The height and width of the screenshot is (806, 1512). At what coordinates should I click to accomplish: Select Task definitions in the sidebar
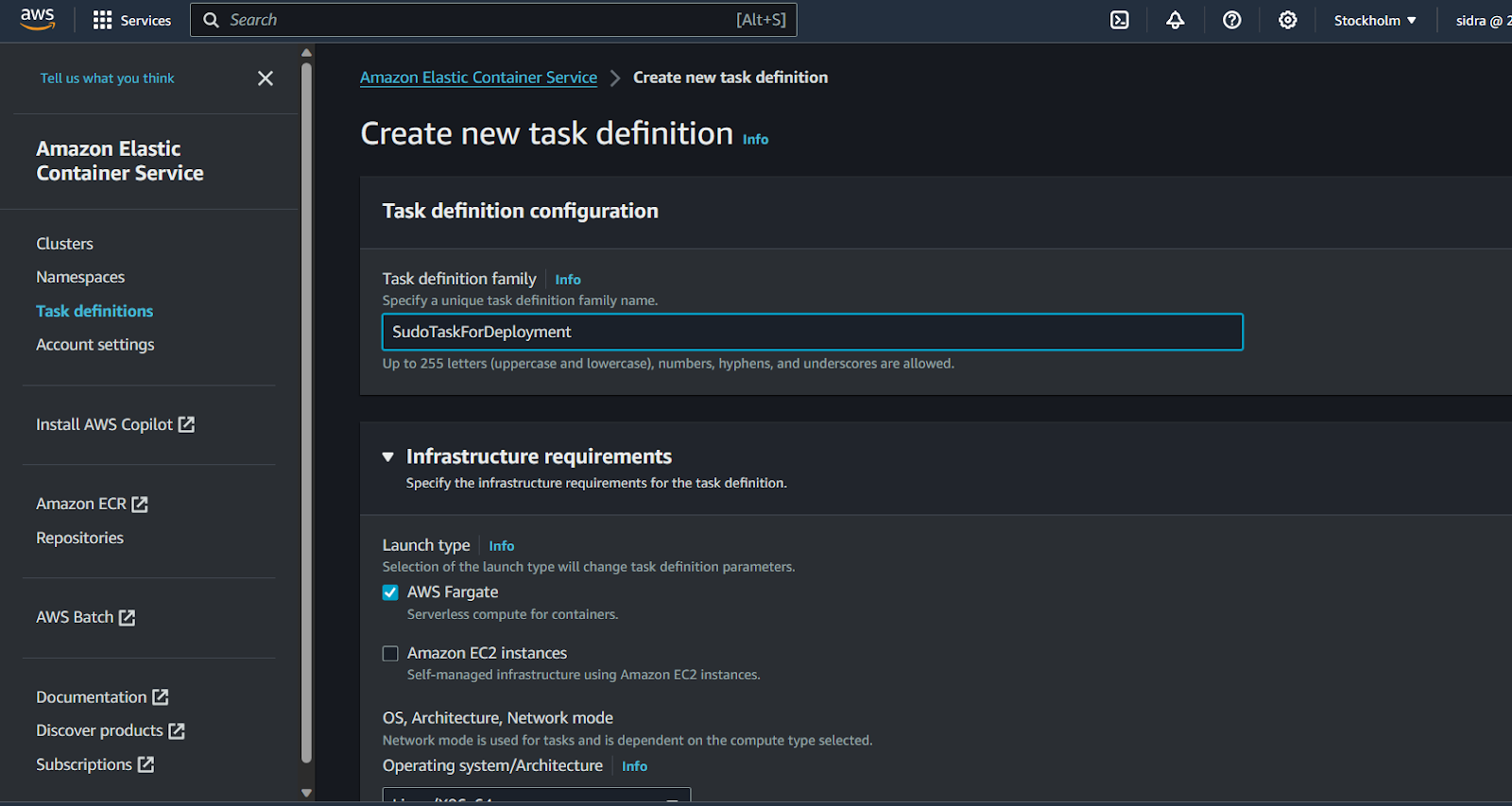coord(94,311)
